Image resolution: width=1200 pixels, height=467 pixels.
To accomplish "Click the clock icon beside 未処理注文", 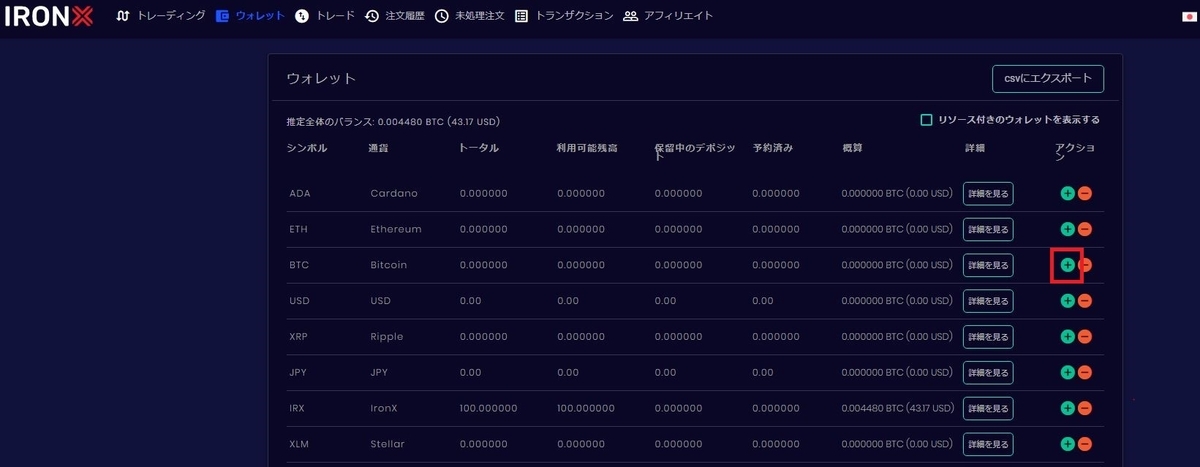I will click(x=442, y=16).
